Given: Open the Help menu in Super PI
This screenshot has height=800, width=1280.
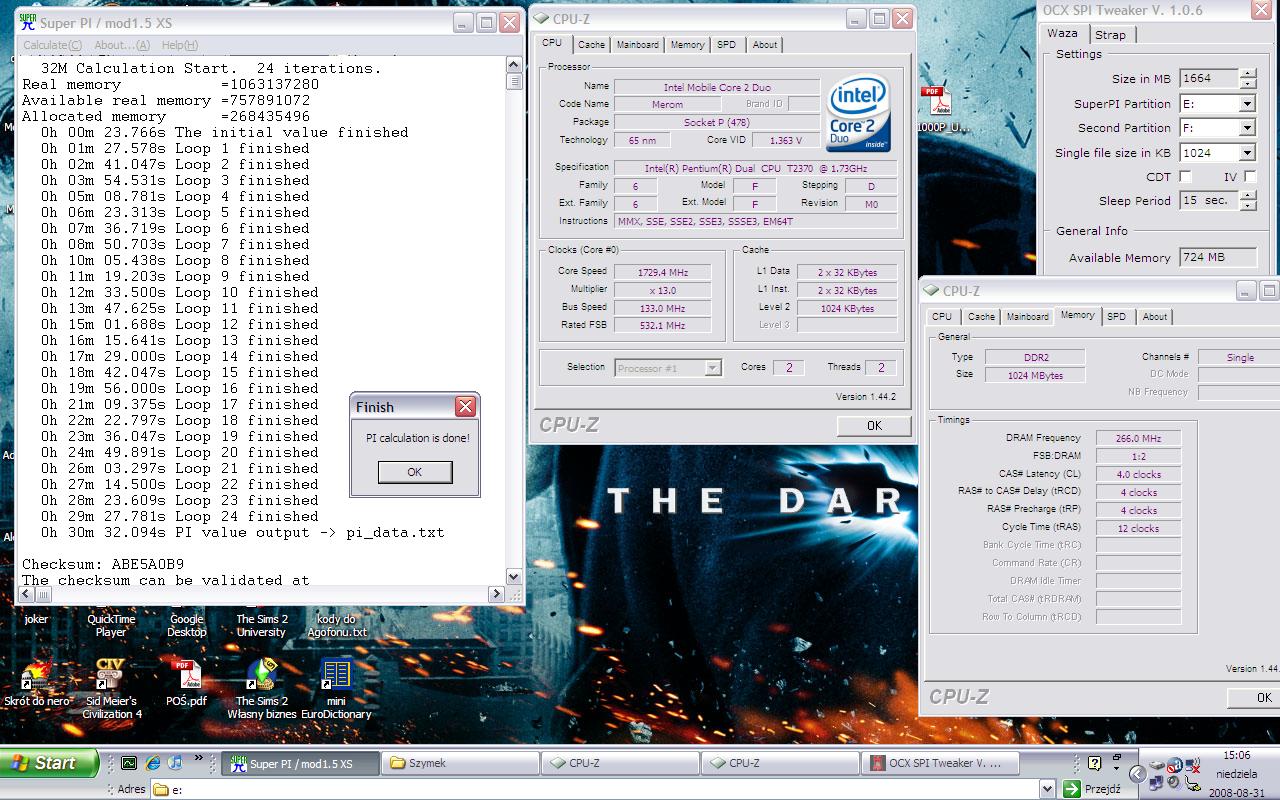Looking at the screenshot, I should (x=180, y=45).
